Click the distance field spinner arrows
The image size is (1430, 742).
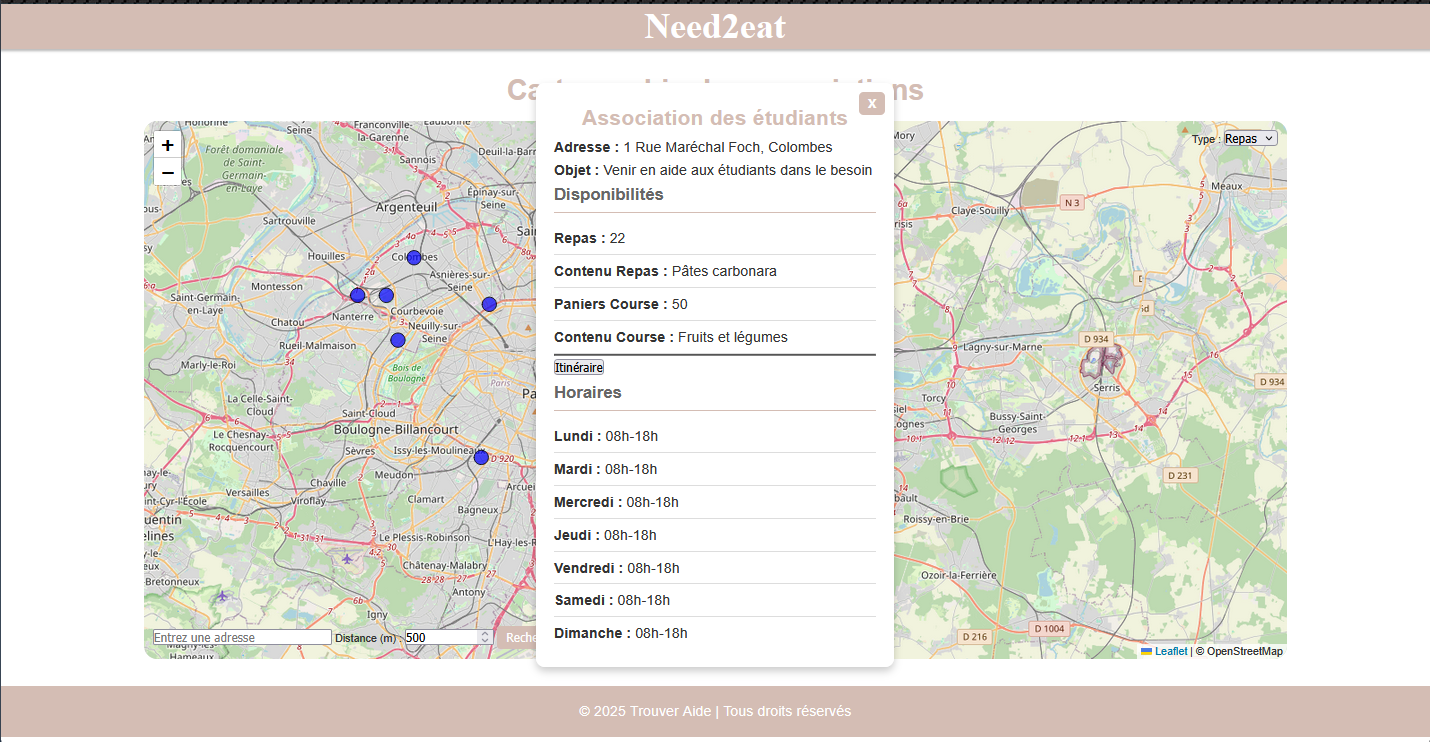486,638
